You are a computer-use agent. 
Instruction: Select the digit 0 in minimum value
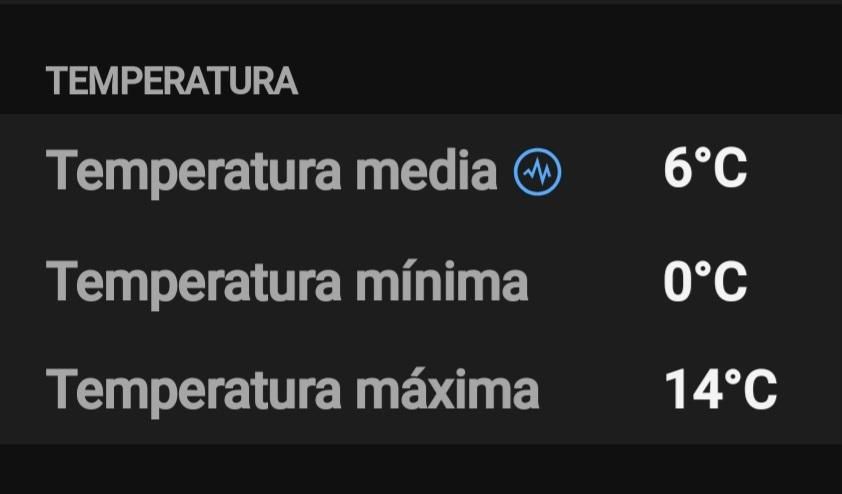click(x=678, y=281)
